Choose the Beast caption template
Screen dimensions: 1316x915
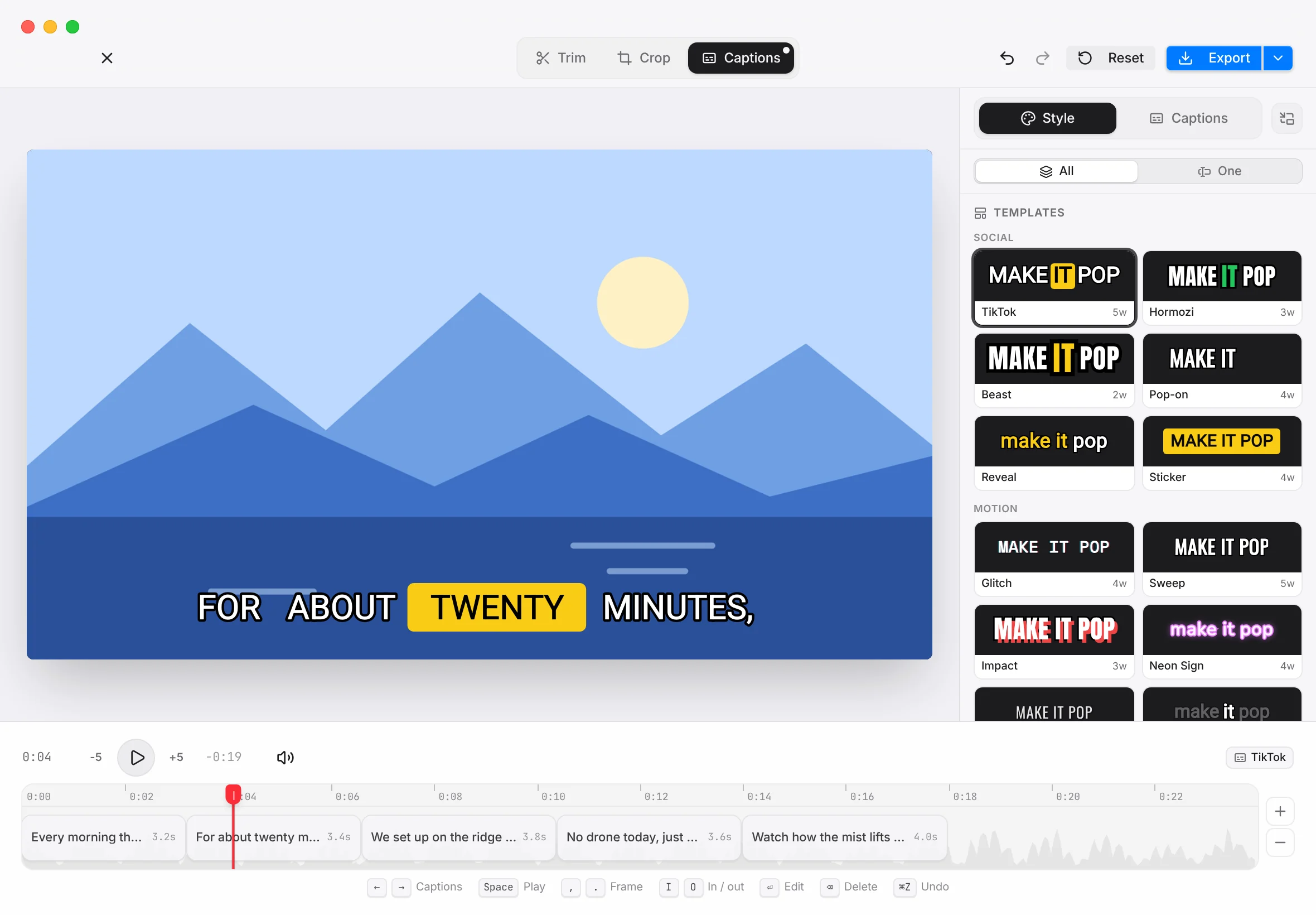(x=1053, y=370)
